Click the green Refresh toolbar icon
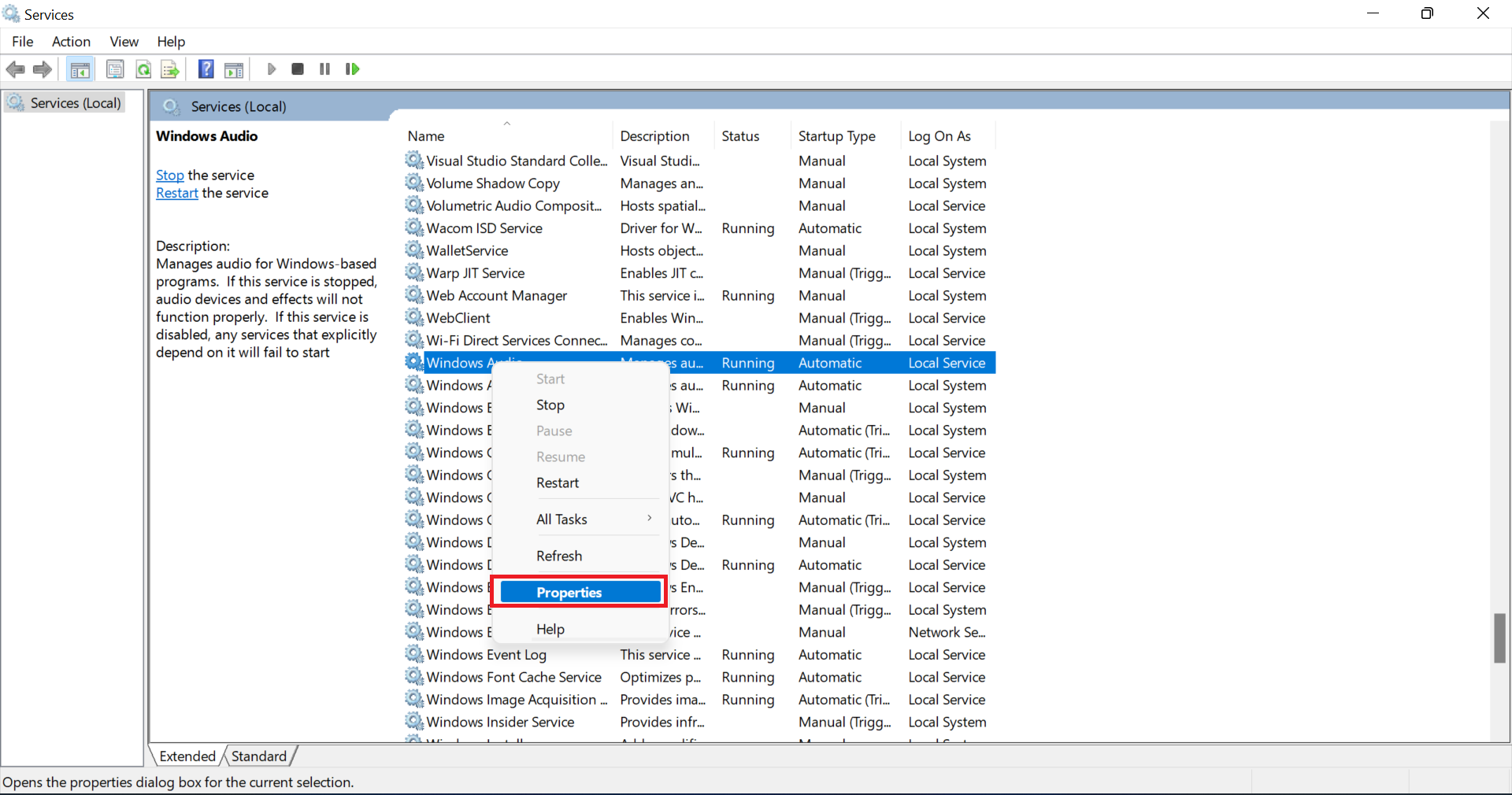This screenshot has width=1512, height=795. coord(143,69)
